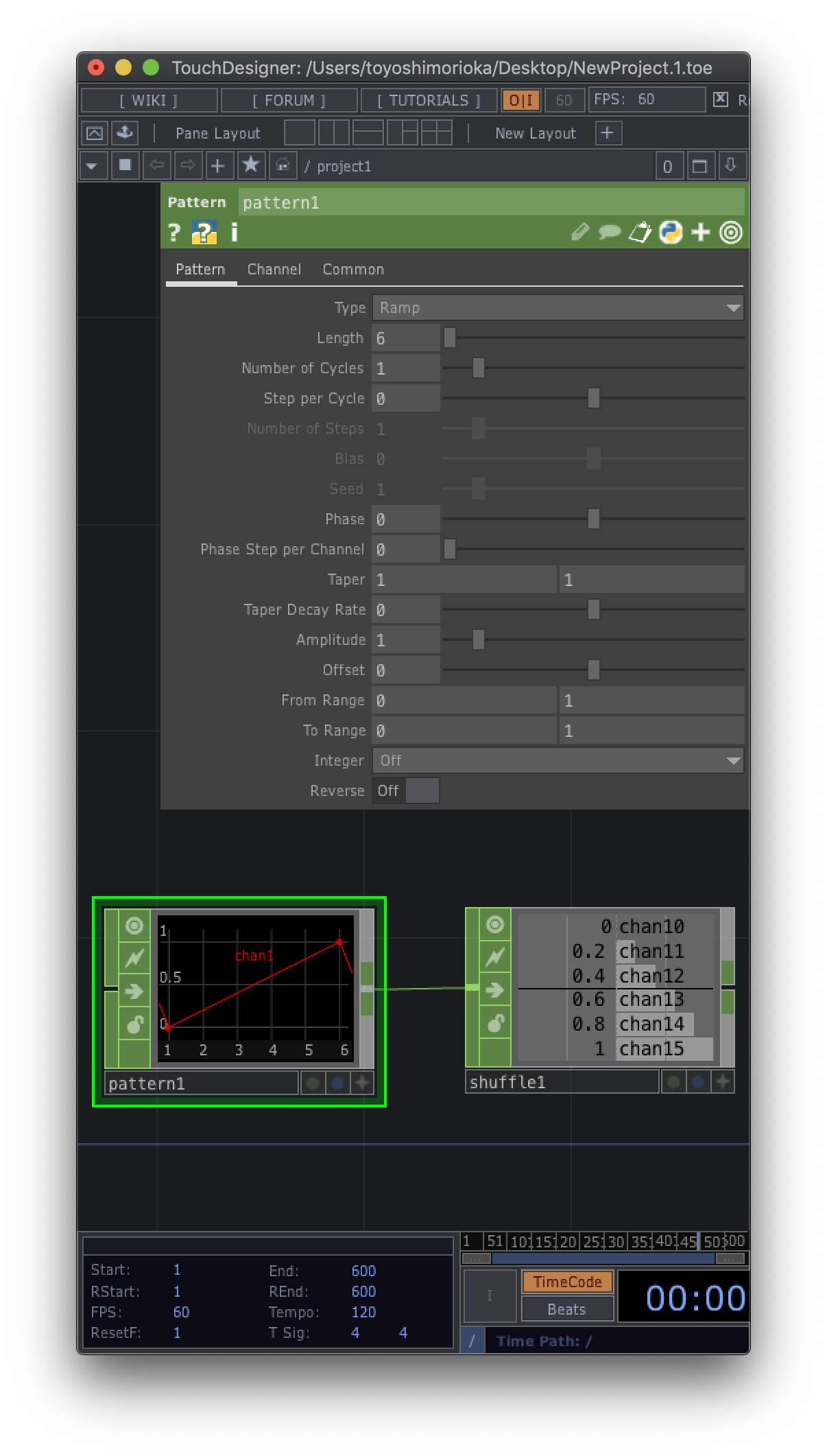Open the TUTORIALS link button
This screenshot has height=1456, width=827.
click(429, 100)
